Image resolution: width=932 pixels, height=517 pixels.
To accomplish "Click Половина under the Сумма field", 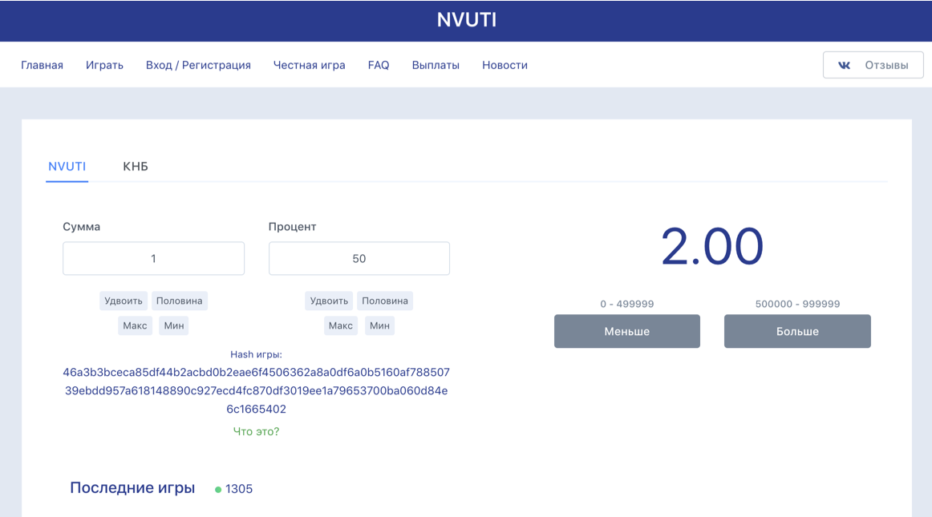I will click(x=179, y=301).
